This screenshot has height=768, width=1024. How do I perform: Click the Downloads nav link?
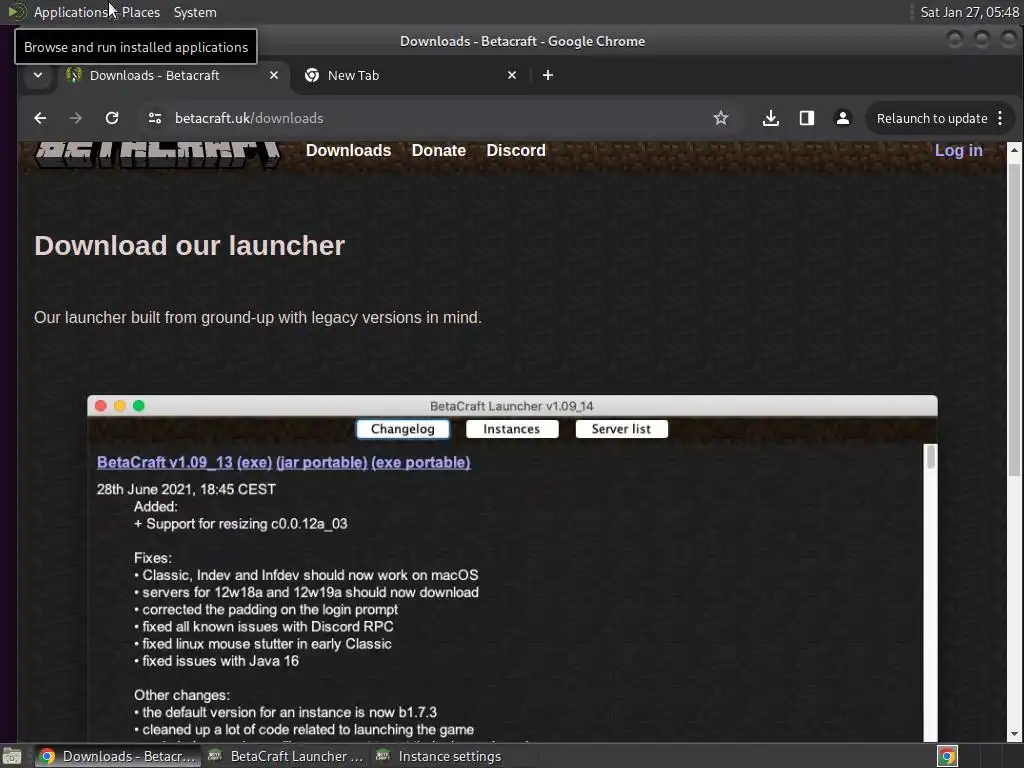point(348,150)
